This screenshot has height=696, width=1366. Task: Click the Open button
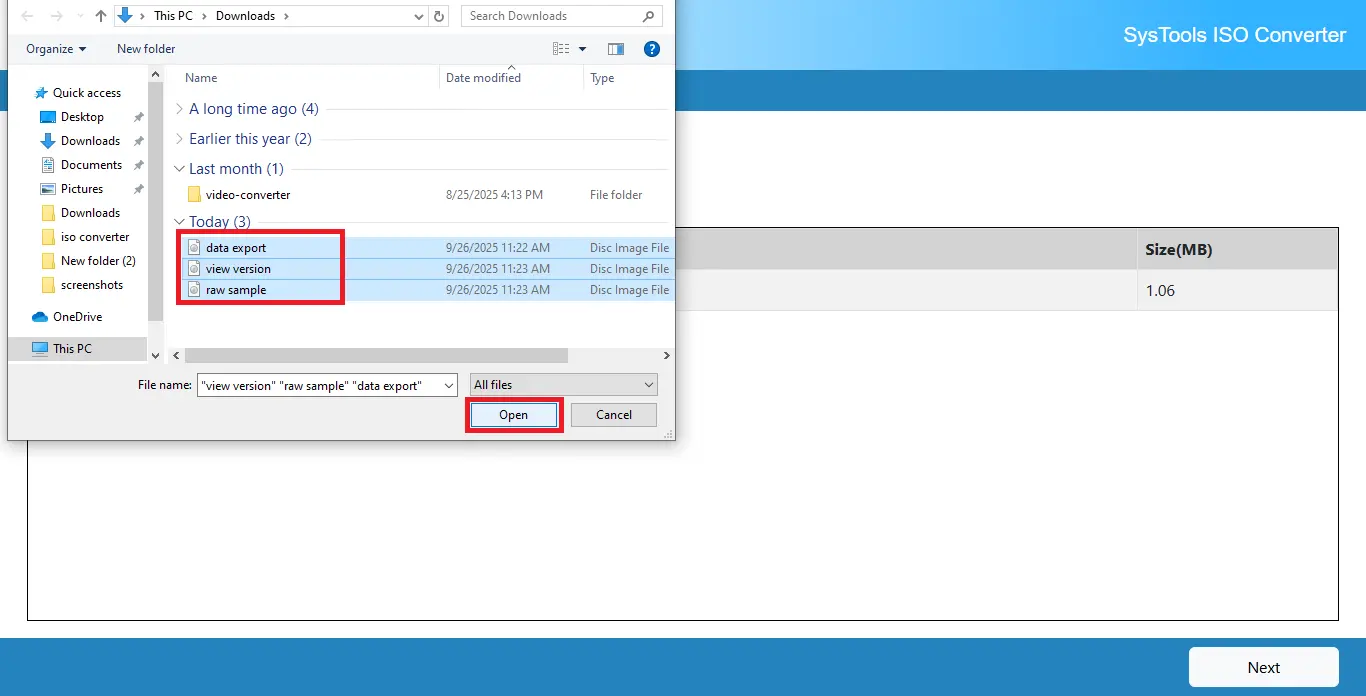pos(514,415)
